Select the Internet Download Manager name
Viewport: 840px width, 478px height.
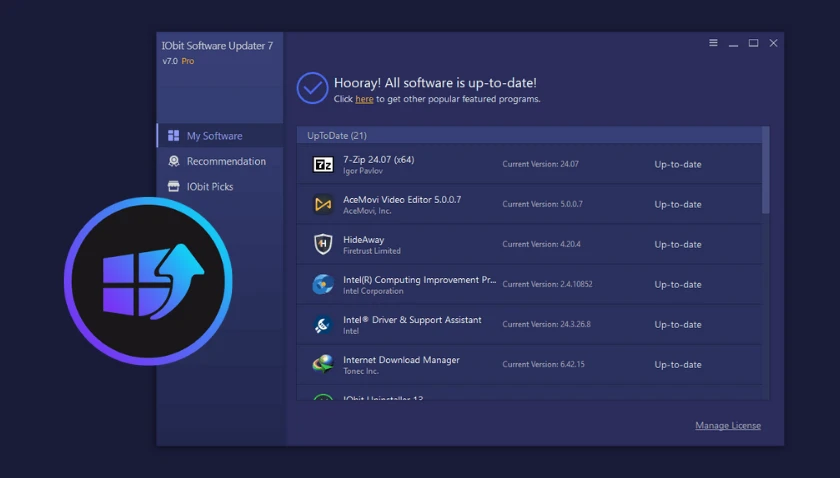point(401,360)
